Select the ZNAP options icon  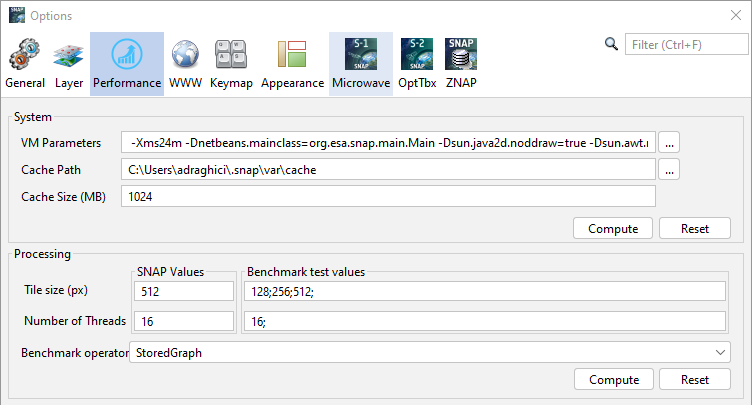point(461,64)
